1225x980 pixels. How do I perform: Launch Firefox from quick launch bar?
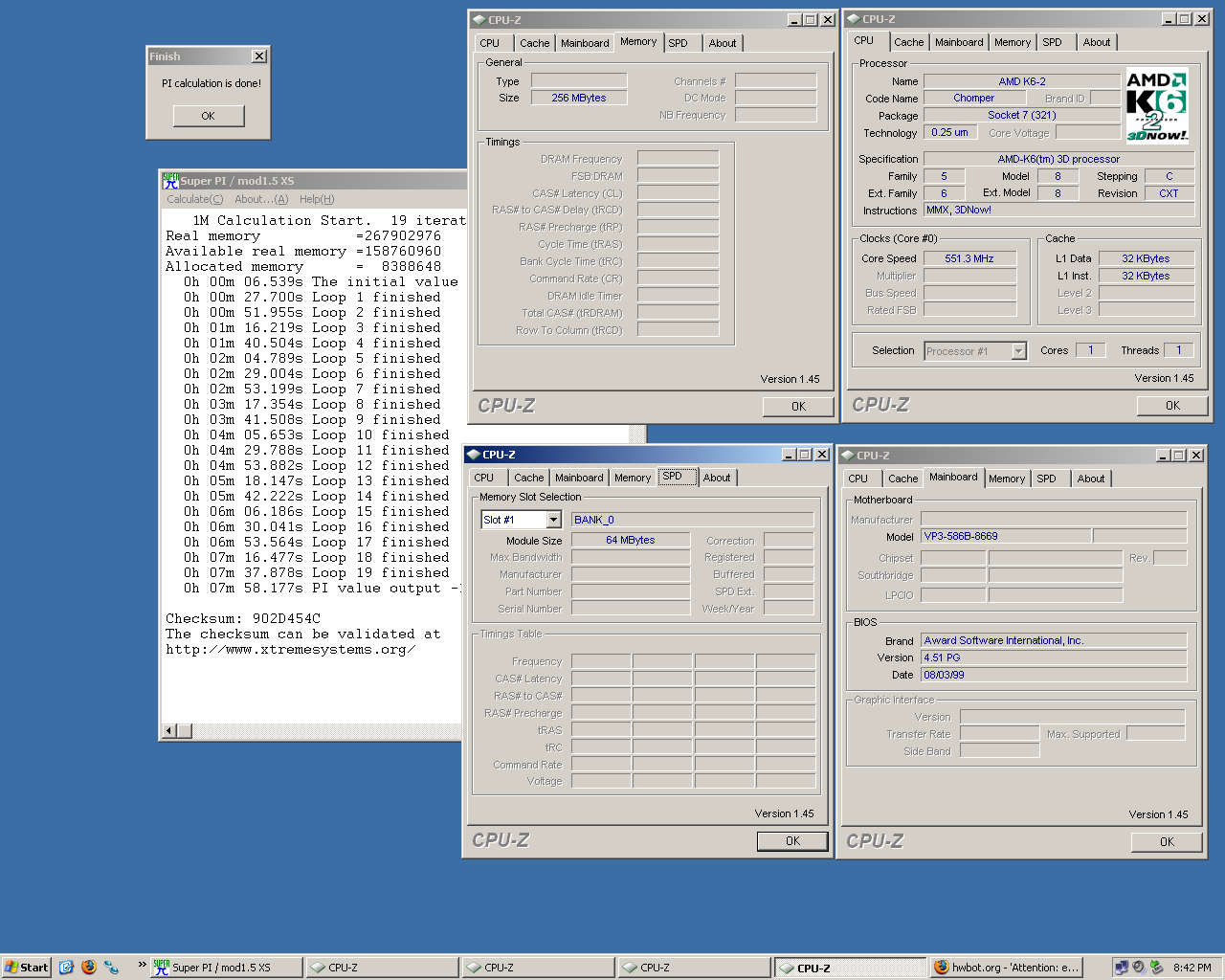pyautogui.click(x=89, y=968)
